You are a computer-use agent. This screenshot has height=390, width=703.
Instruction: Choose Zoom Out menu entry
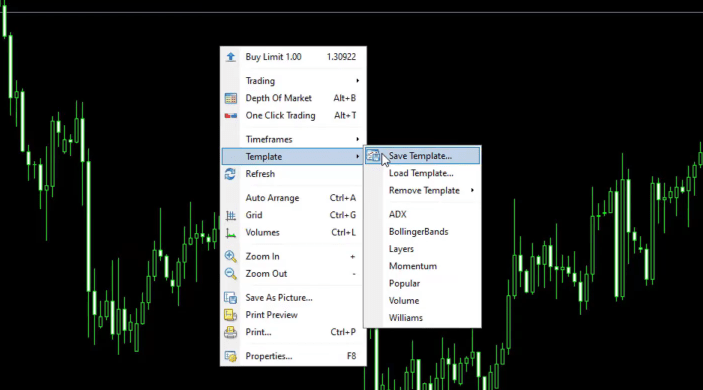click(x=293, y=273)
